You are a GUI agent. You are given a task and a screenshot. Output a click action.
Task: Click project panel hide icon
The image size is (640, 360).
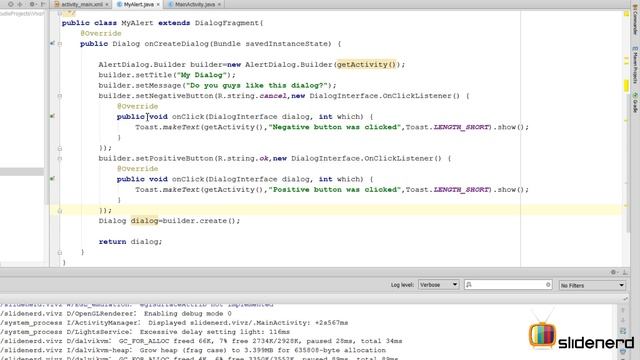pos(42,4)
